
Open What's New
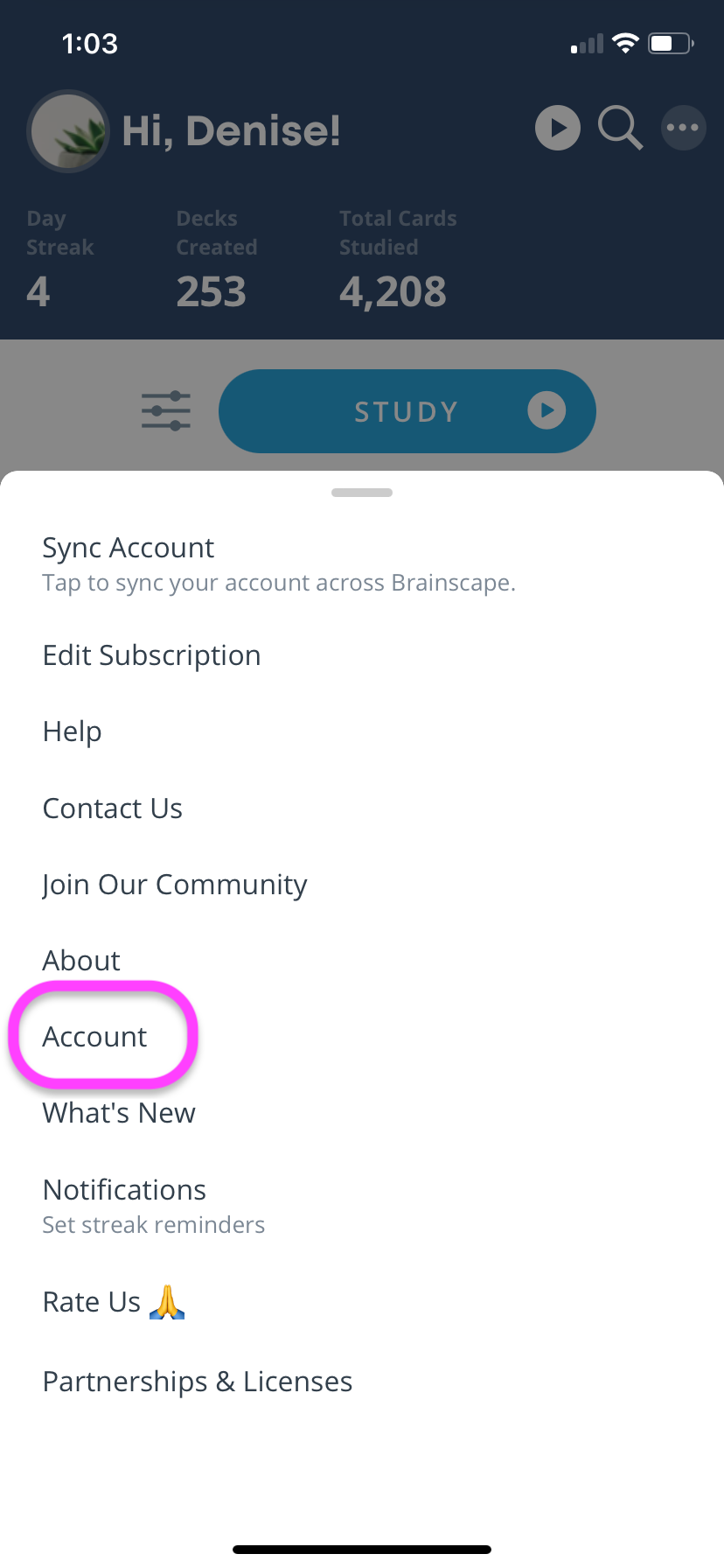362,1113
